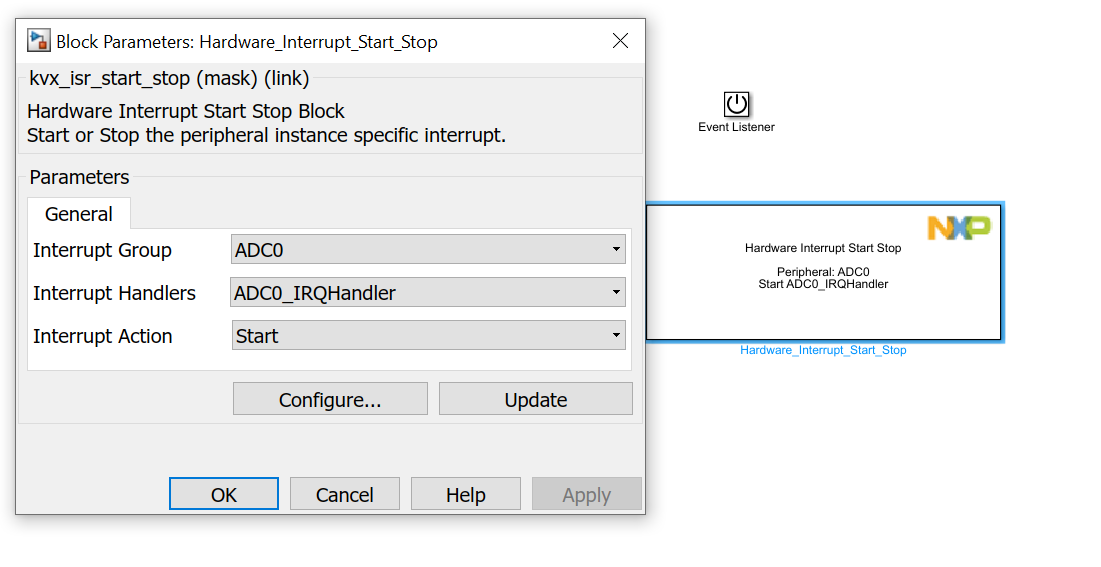Screen dimensions: 1101x567
Task: Click the Apply button
Action: point(586,494)
